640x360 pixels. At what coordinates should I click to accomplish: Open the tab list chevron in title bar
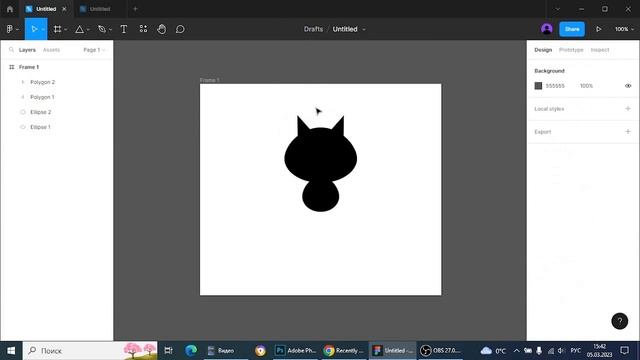tap(558, 9)
